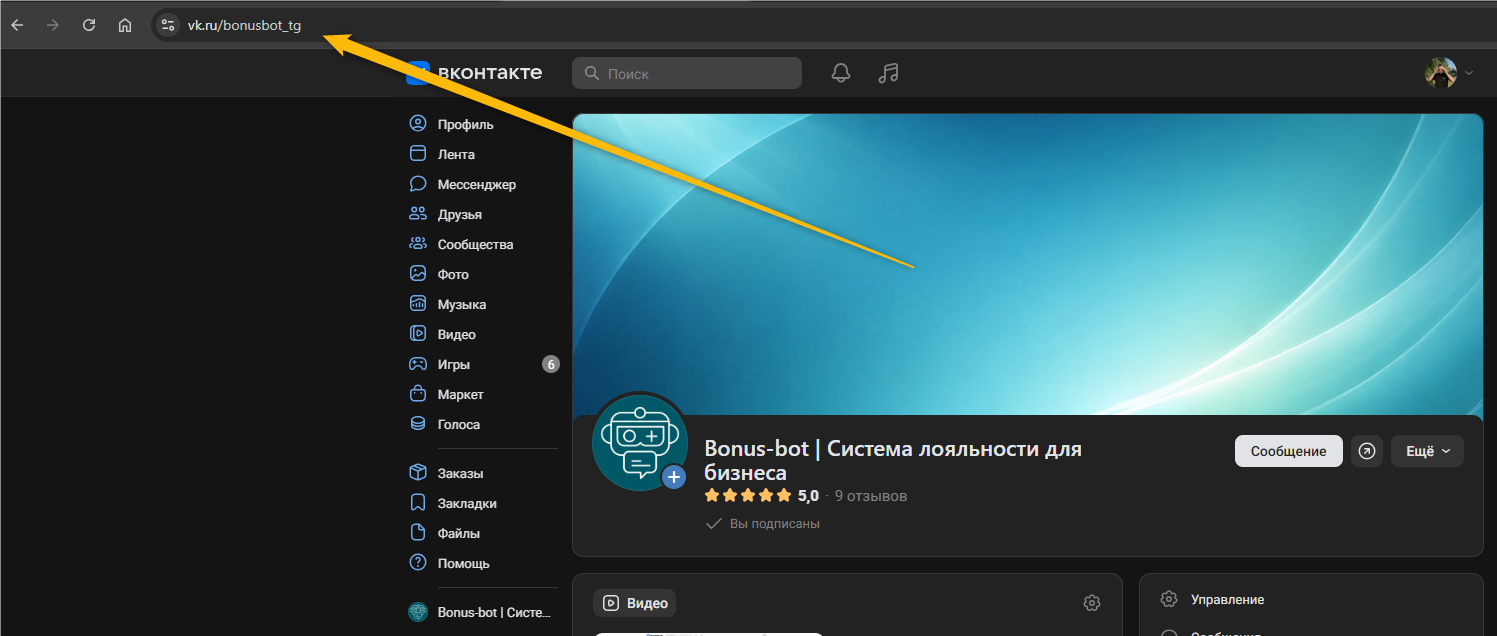Open the browser home page icon

(x=125, y=25)
